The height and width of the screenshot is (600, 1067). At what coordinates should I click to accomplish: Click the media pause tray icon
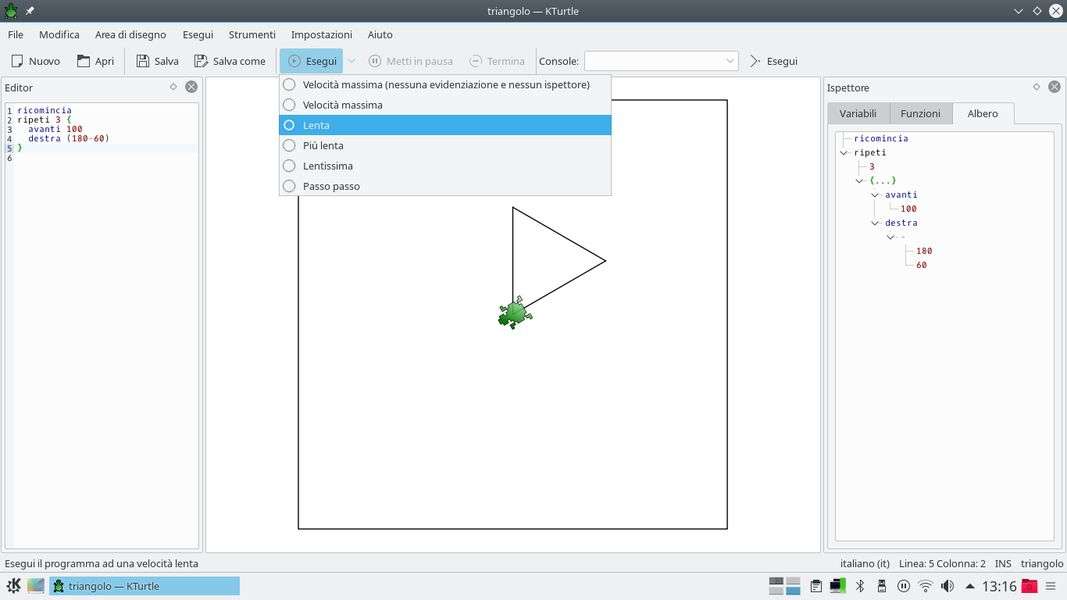pos(903,586)
